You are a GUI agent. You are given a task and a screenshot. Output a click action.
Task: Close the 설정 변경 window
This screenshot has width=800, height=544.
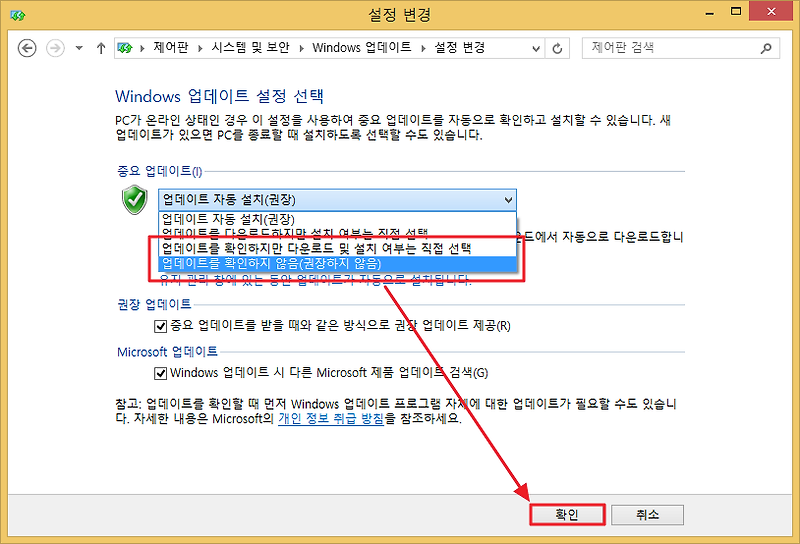(771, 11)
